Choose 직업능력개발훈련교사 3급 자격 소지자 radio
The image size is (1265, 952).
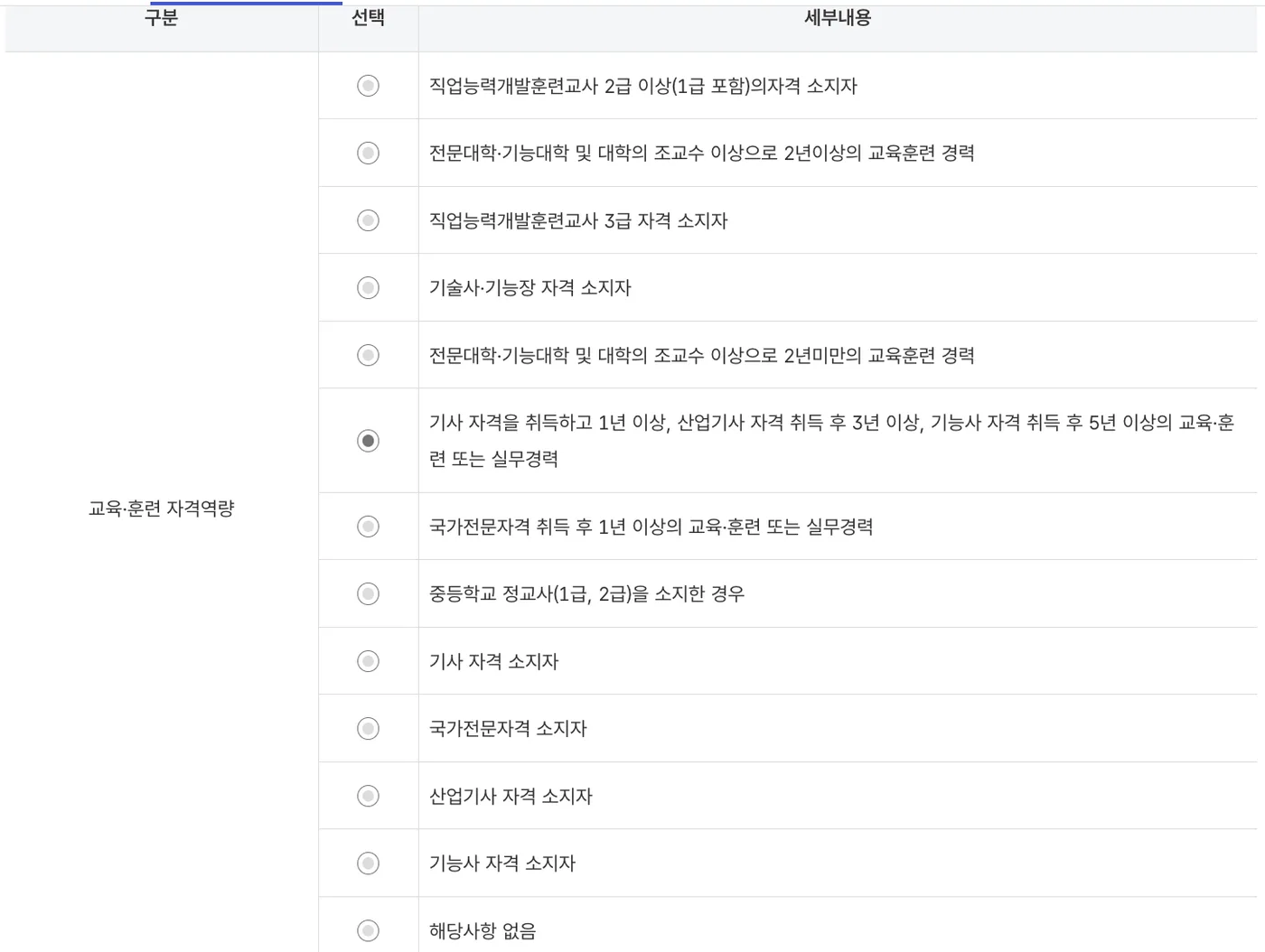tap(368, 220)
